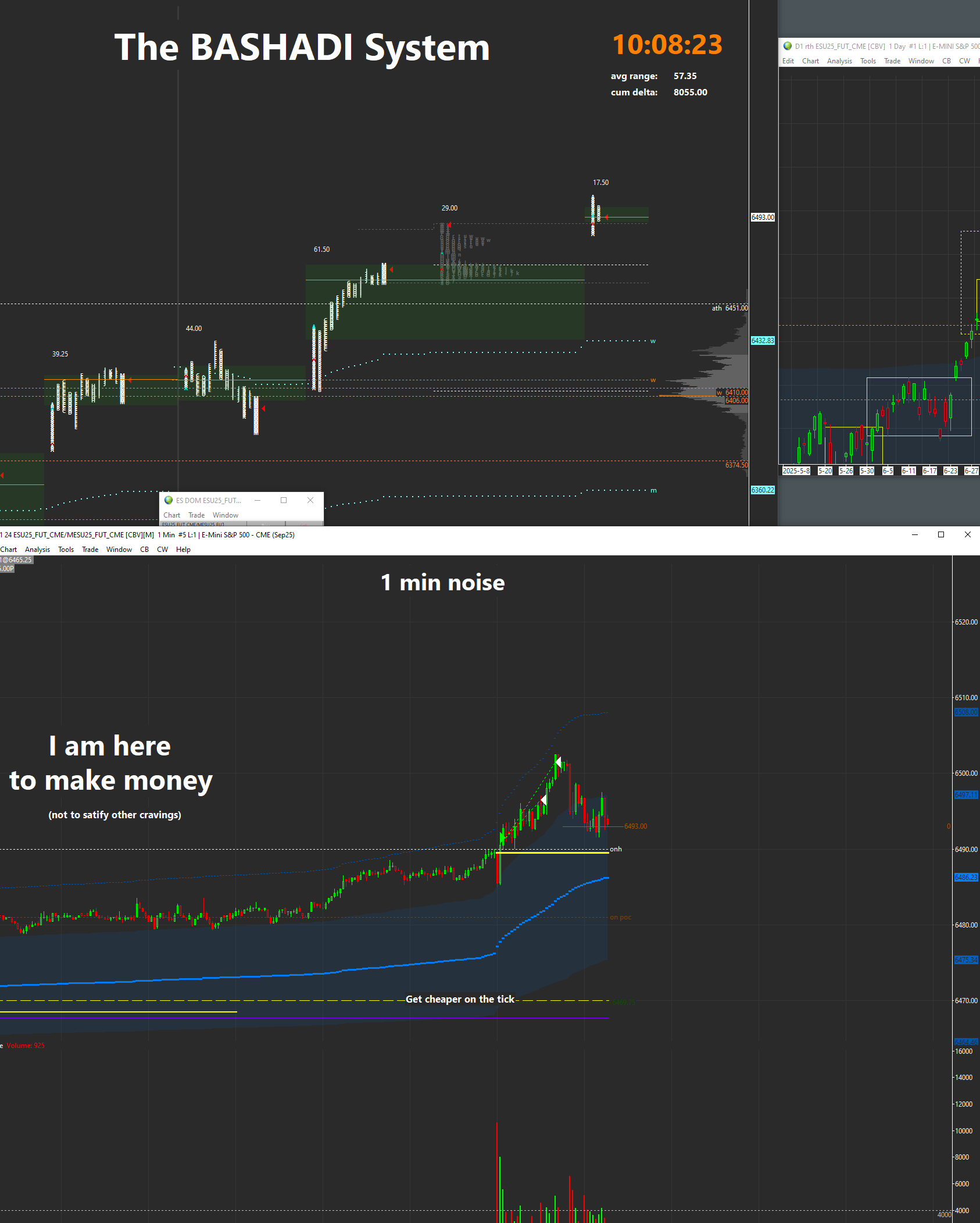980x1223 pixels.
Task: Open Window menu in the 1 Min window
Action: pyautogui.click(x=119, y=550)
